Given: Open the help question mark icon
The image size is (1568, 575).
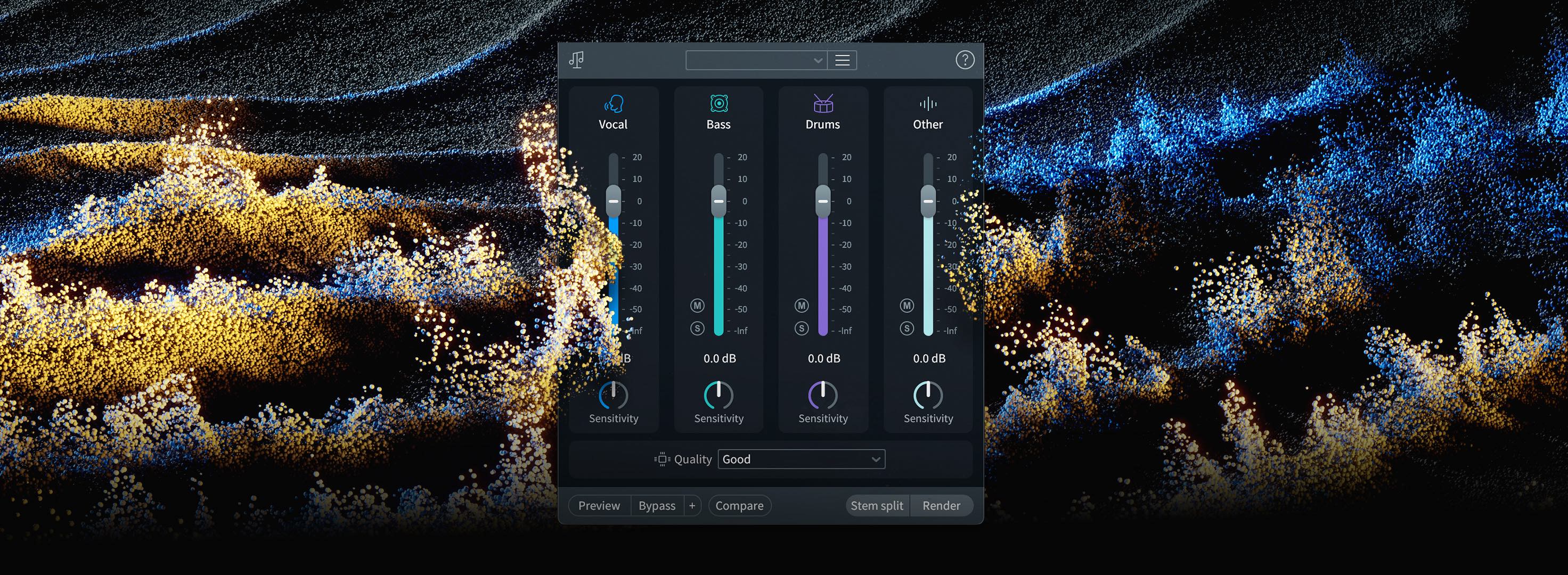Looking at the screenshot, I should [x=965, y=60].
